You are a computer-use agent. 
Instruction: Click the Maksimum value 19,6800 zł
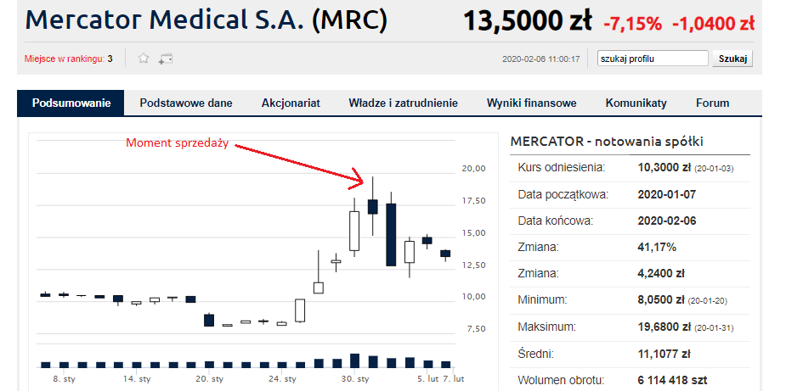pos(661,327)
